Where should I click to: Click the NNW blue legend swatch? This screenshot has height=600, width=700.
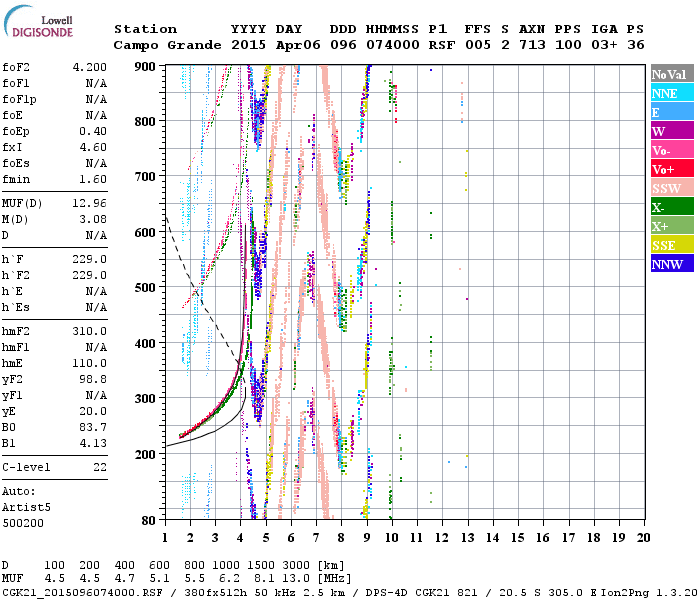(x=672, y=263)
